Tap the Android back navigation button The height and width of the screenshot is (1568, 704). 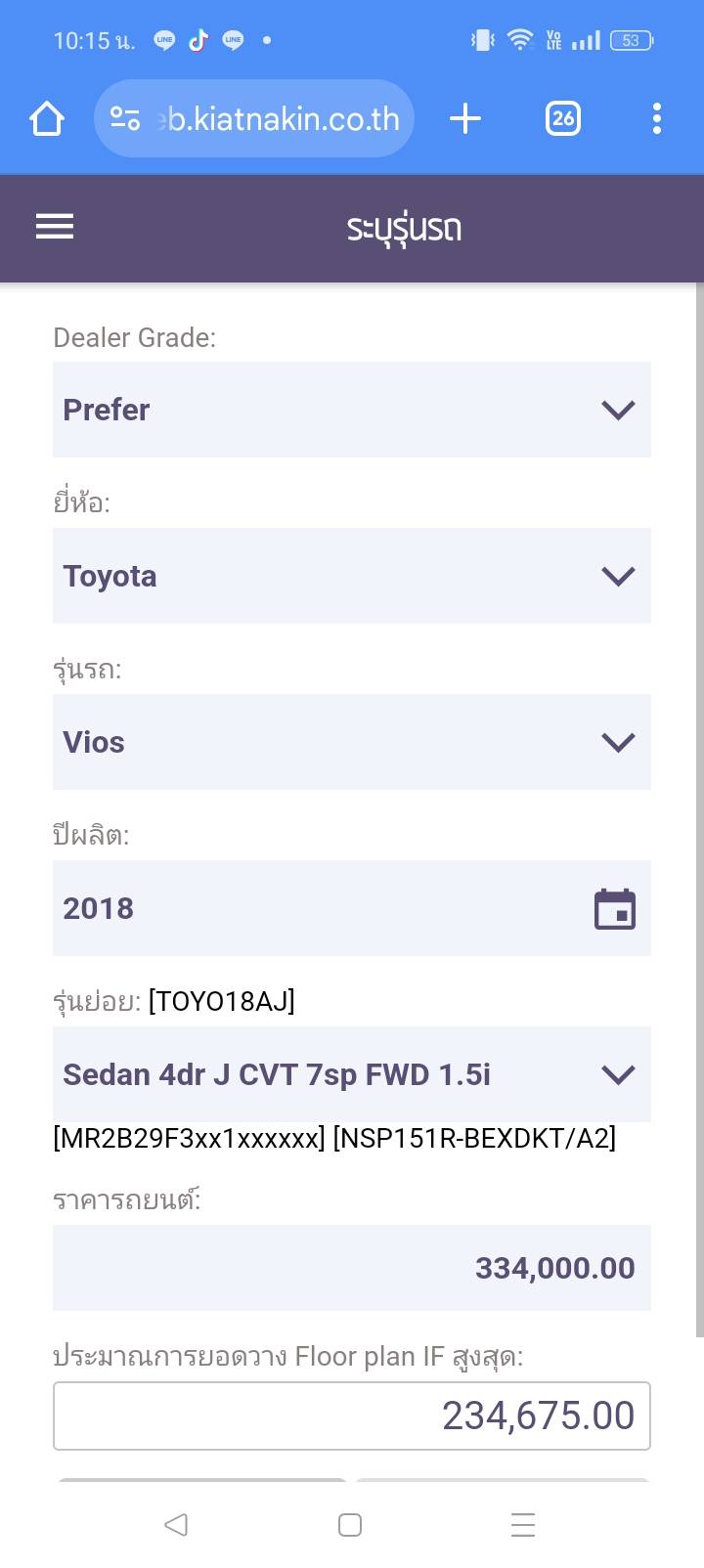176,1524
